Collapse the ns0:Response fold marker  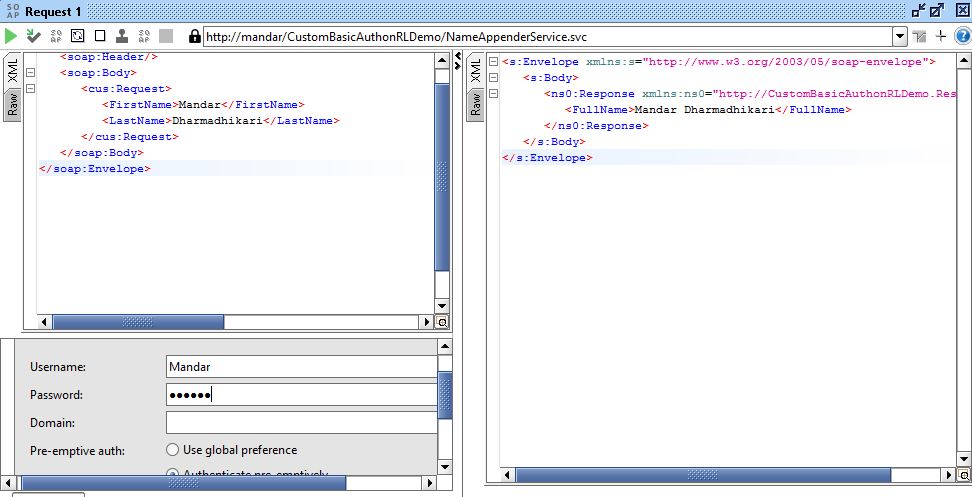(x=493, y=94)
